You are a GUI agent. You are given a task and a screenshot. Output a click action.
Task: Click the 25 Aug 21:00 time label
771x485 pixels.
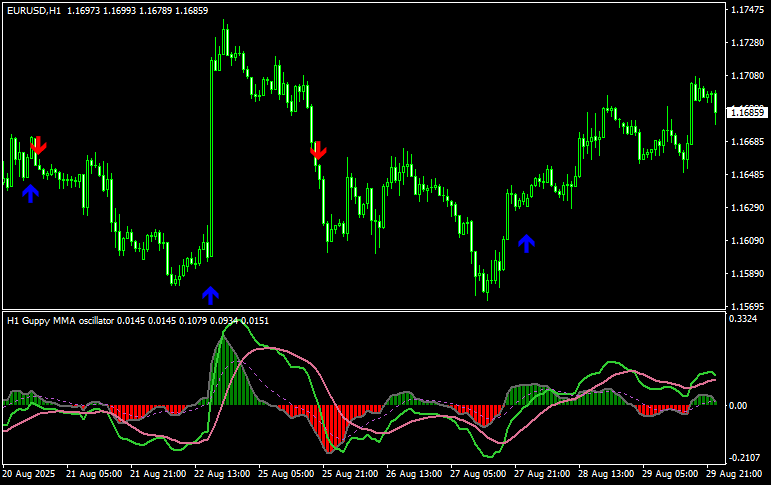350,474
